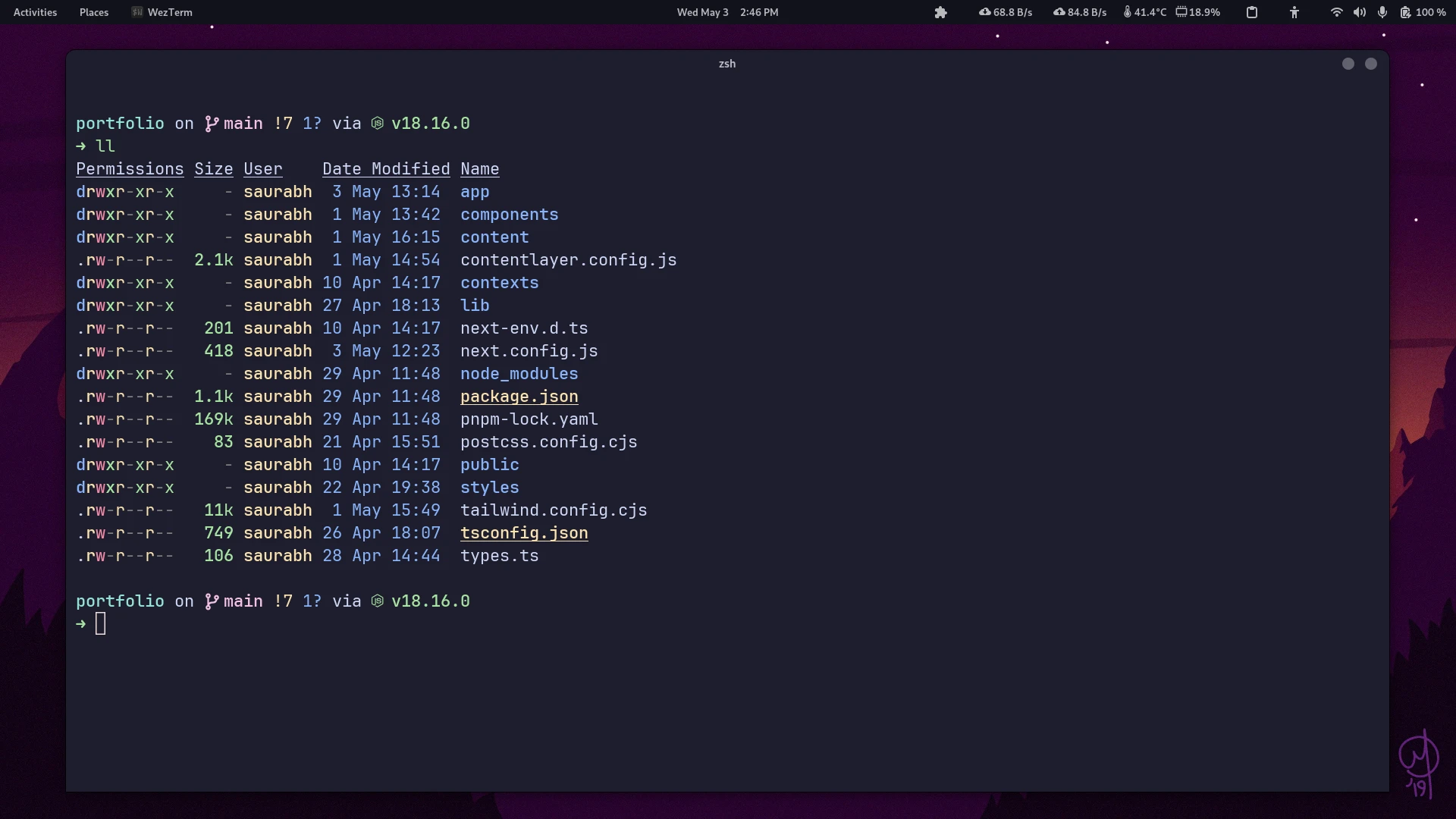Click the public directory name

490,465
